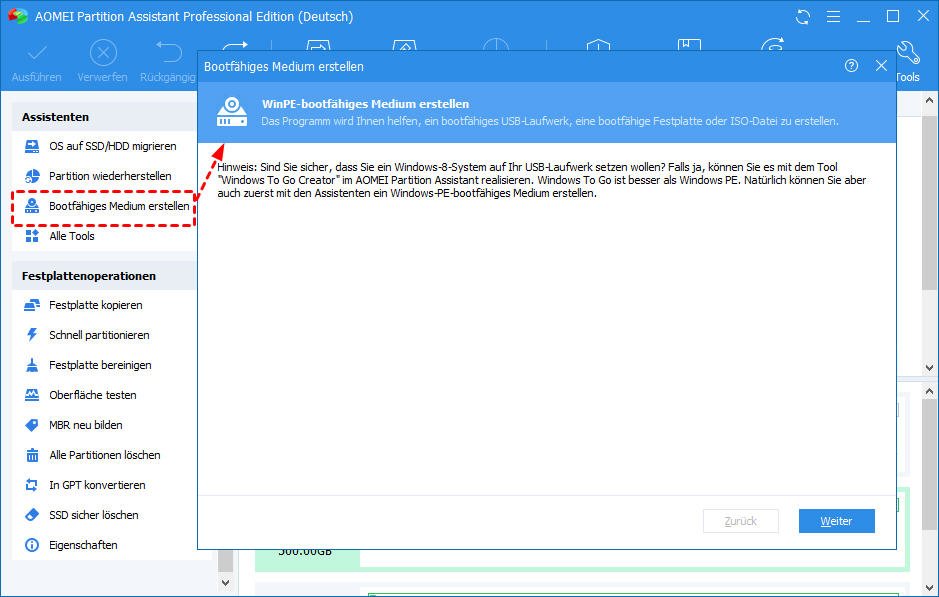Viewport: 939px width, 597px height.
Task: Click the OS auf SSD/HDD migrieren icon
Action: click(x=32, y=146)
